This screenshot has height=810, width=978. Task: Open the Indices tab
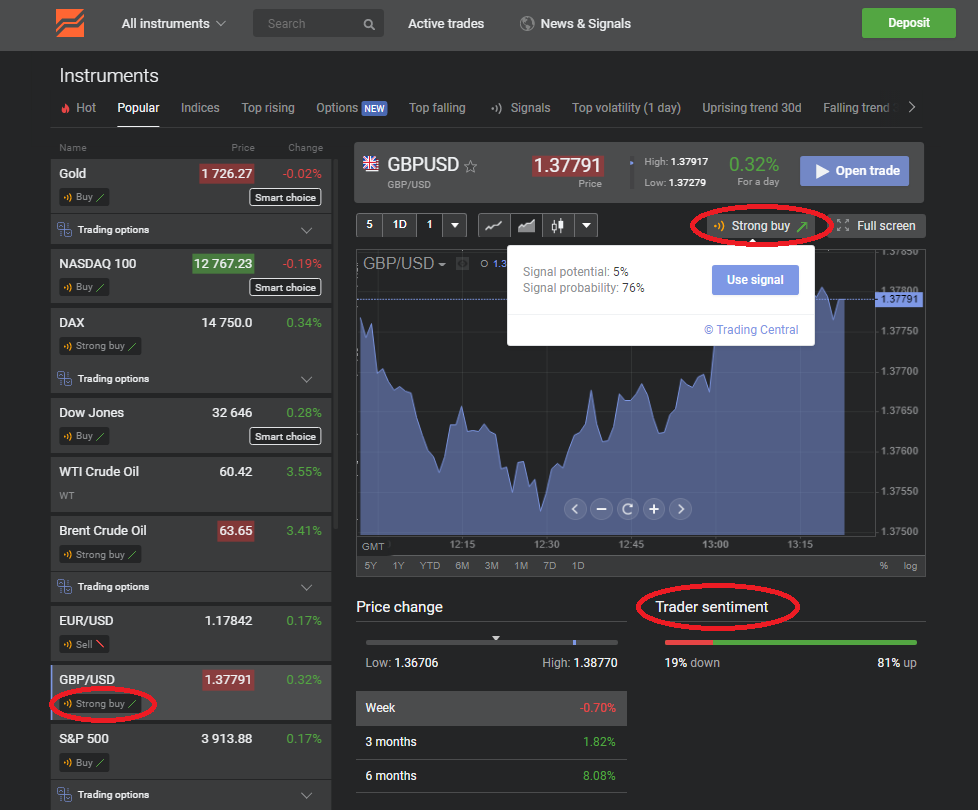[200, 108]
